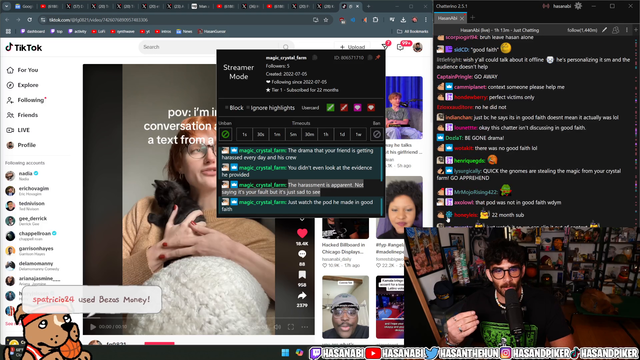Click the TikTok Upload button

click(352, 47)
